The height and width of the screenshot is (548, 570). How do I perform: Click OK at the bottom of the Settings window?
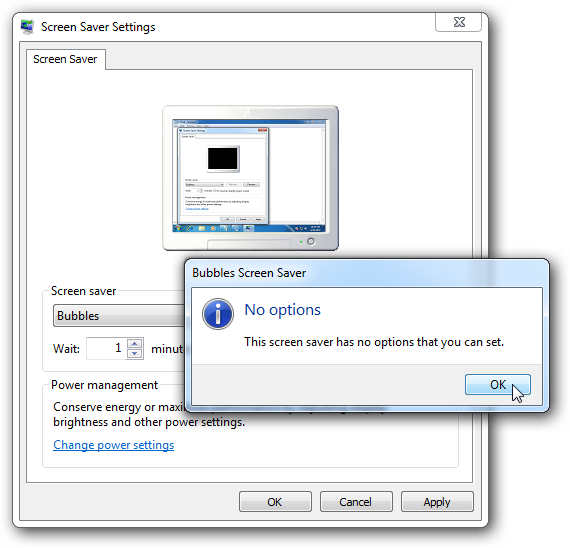pos(275,502)
